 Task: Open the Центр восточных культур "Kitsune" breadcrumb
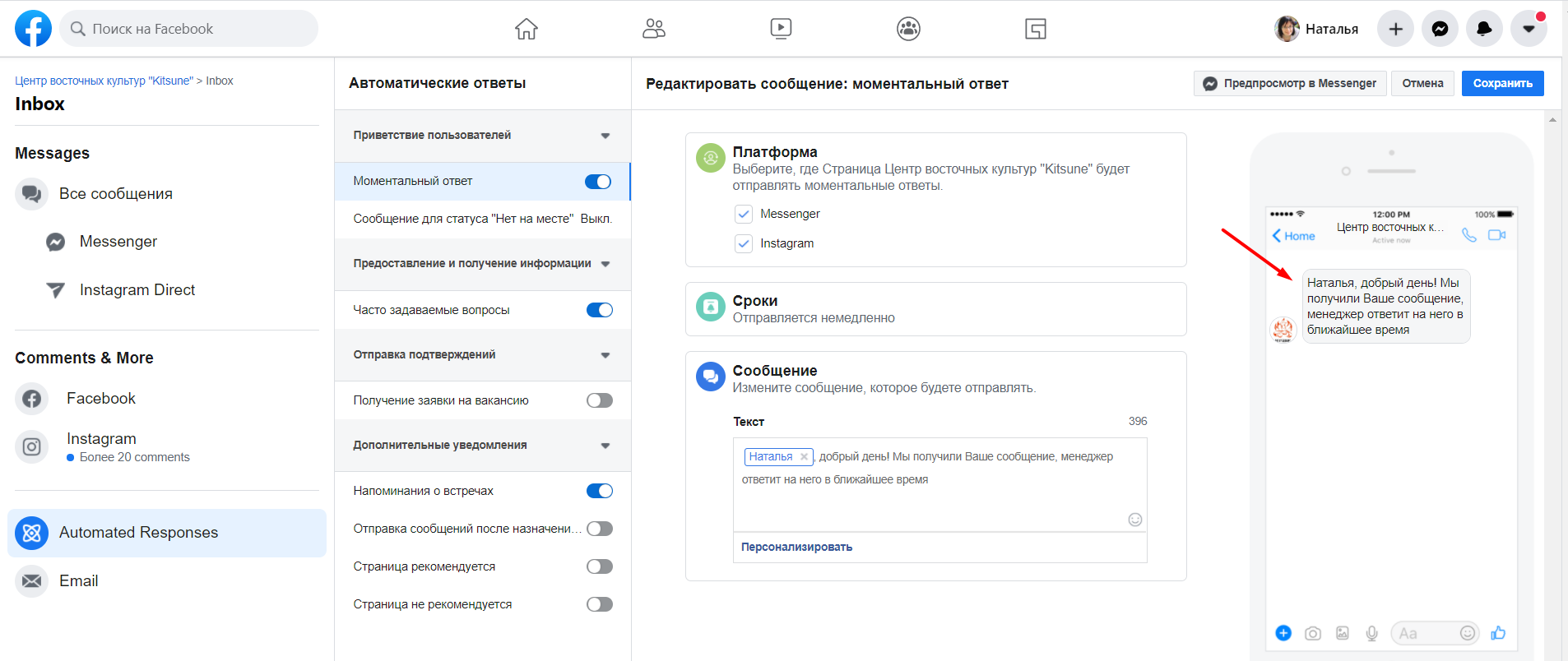(x=104, y=81)
